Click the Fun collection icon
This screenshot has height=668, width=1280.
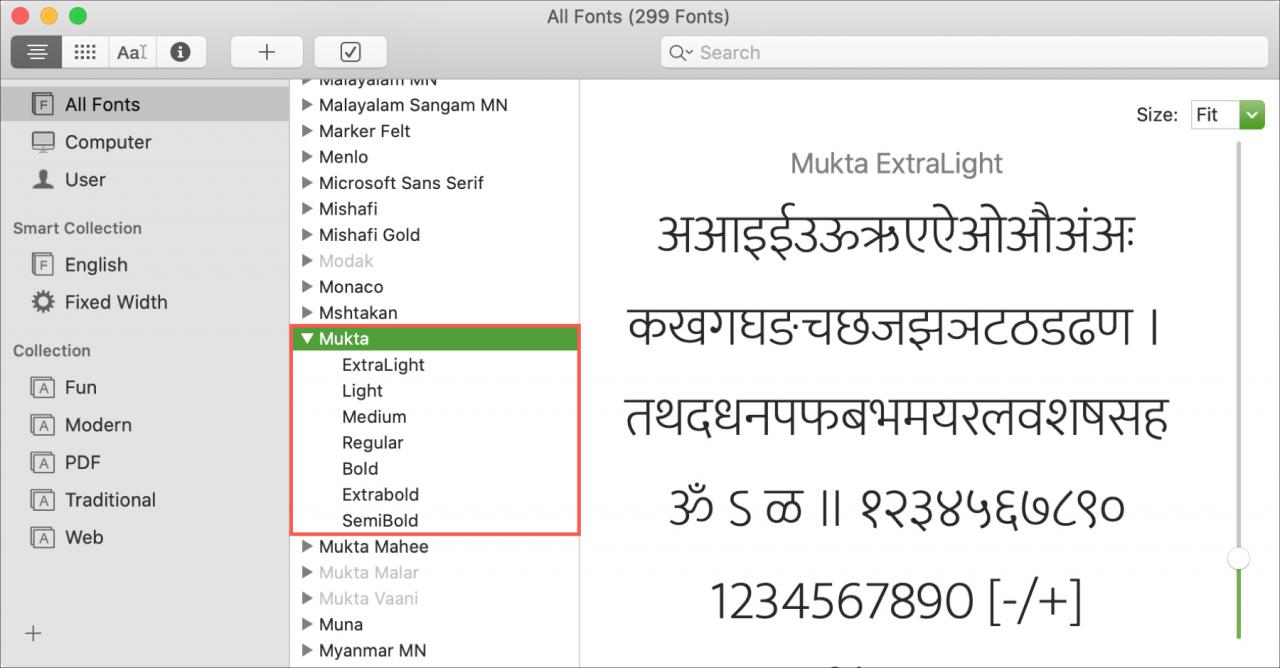pyautogui.click(x=43, y=388)
